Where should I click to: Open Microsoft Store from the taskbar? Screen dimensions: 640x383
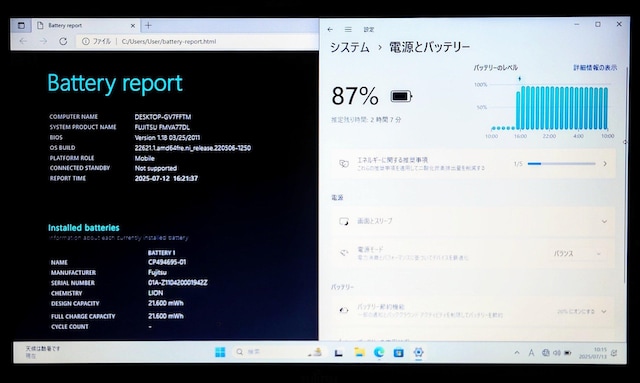398,352
